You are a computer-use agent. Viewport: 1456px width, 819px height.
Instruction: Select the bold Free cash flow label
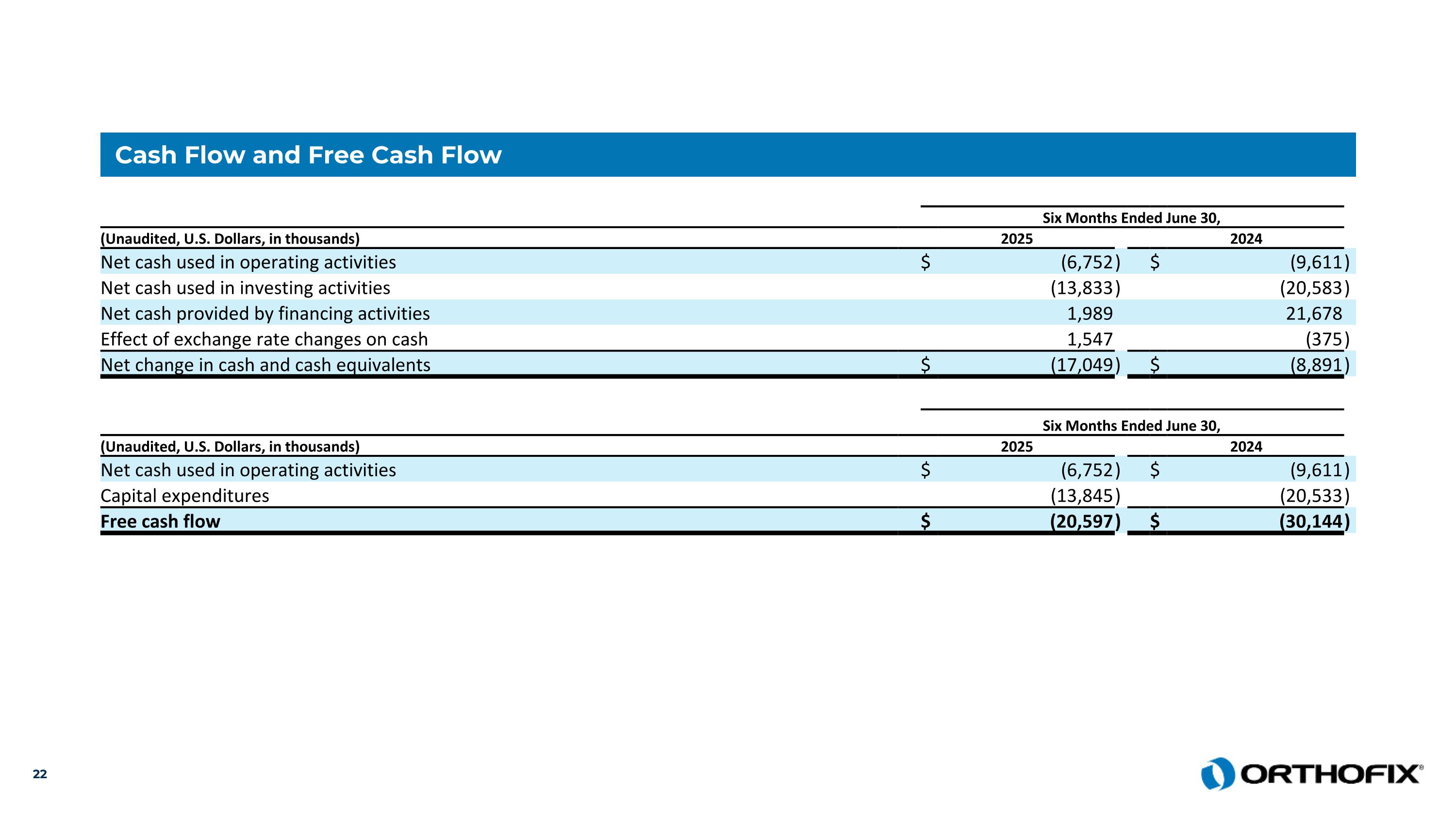pos(160,521)
